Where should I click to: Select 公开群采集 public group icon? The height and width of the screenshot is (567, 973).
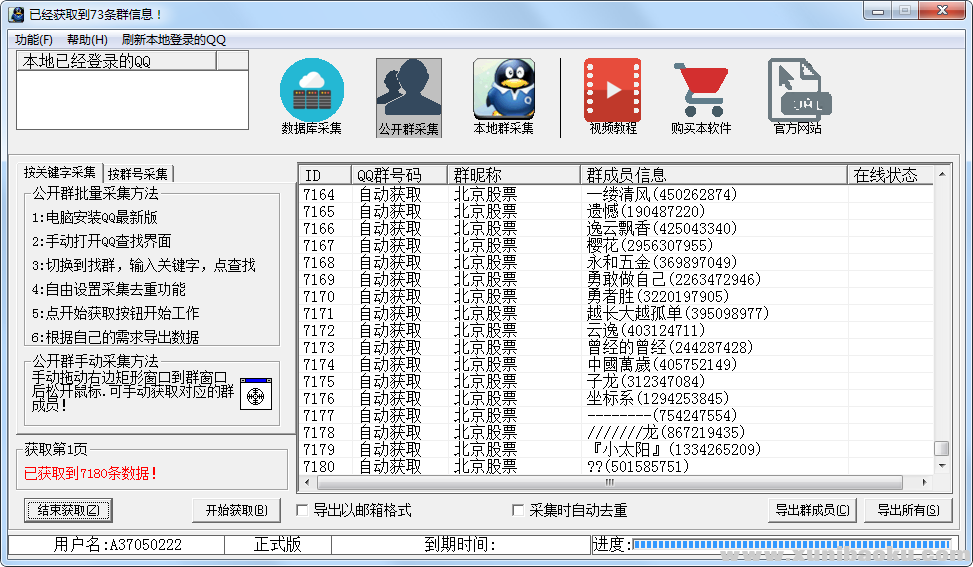(408, 91)
